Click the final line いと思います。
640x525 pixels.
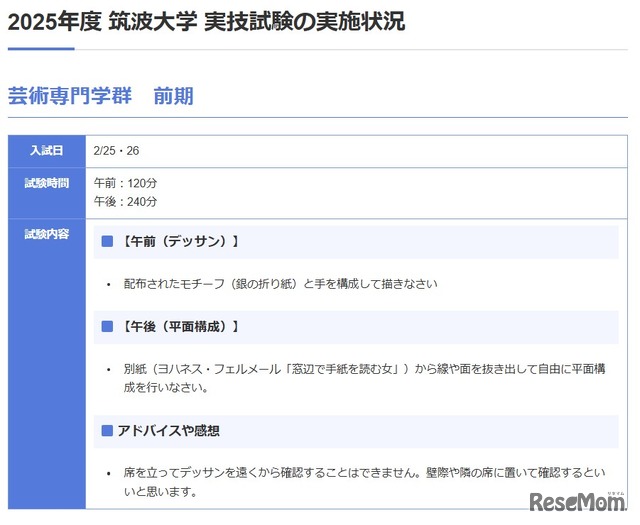tap(160, 492)
